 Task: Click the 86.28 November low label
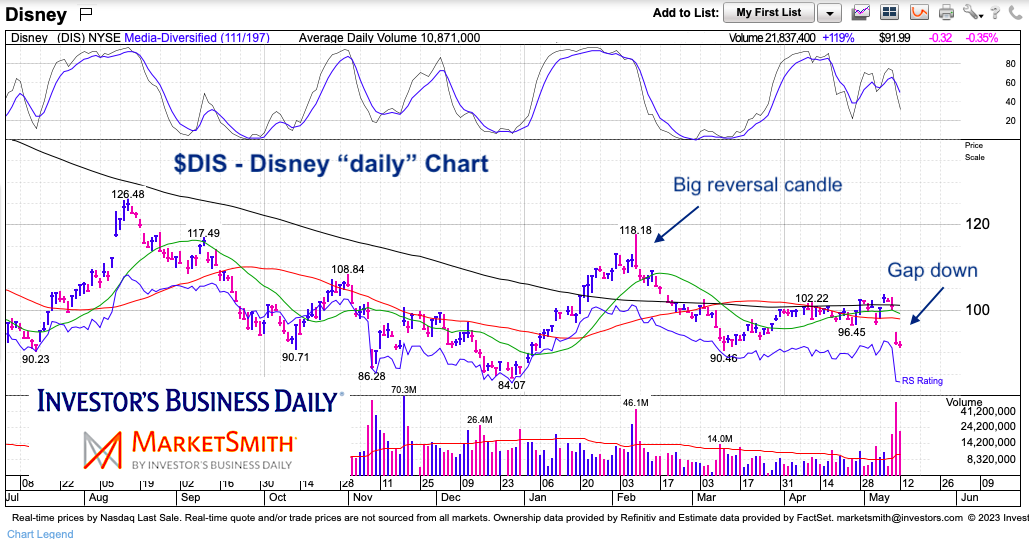(x=371, y=376)
